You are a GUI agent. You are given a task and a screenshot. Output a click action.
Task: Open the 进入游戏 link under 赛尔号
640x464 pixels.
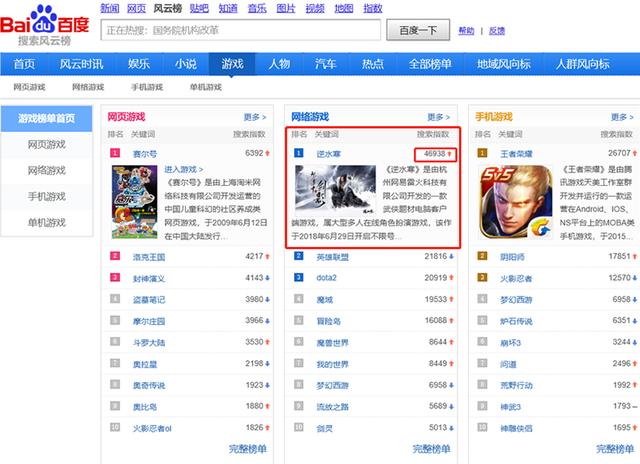(x=184, y=170)
